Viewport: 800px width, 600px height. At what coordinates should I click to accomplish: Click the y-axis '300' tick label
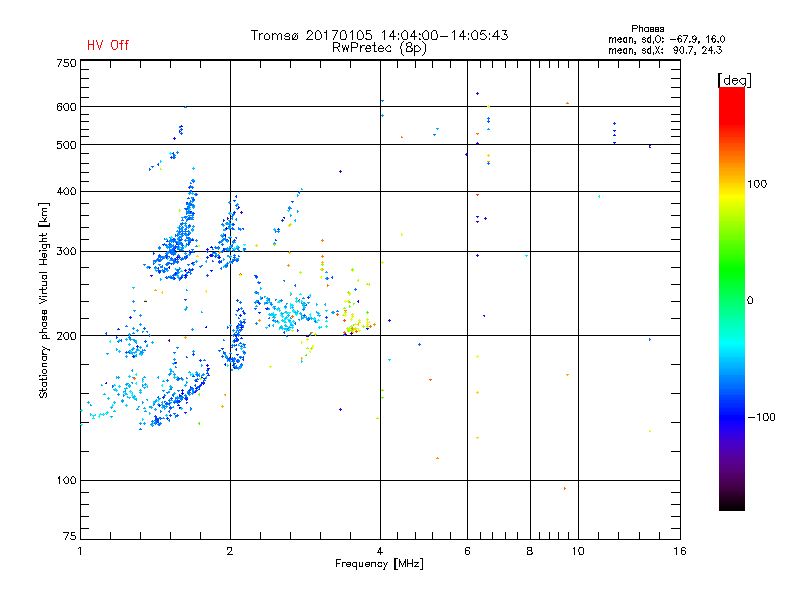coord(67,252)
